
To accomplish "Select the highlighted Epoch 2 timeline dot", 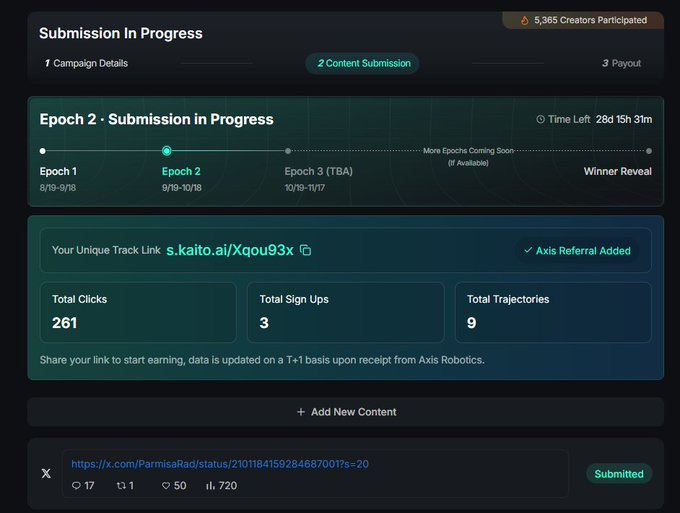I will [167, 151].
